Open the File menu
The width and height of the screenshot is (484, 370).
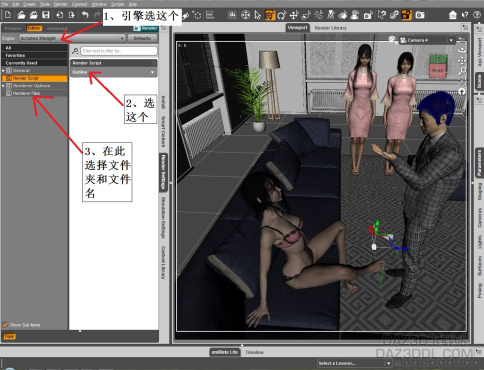click(5, 4)
